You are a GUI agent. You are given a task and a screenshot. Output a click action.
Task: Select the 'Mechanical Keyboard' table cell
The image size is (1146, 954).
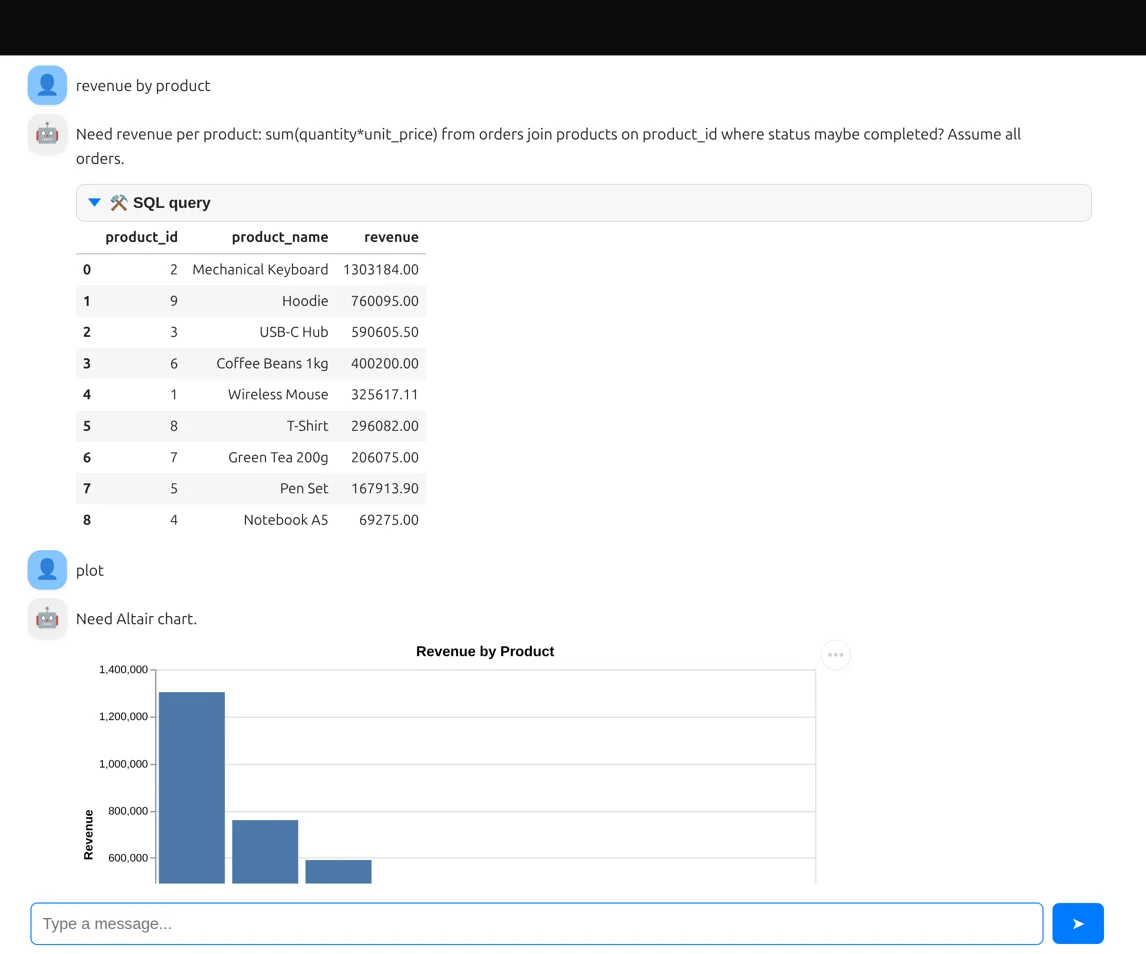(x=260, y=269)
